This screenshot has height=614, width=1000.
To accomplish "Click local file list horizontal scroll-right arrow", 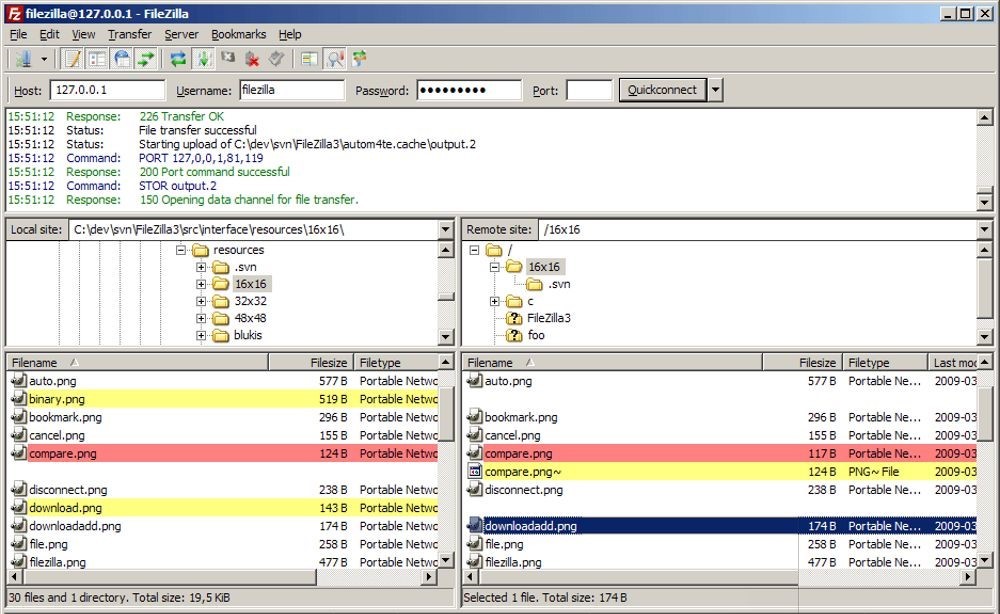I will click(429, 577).
